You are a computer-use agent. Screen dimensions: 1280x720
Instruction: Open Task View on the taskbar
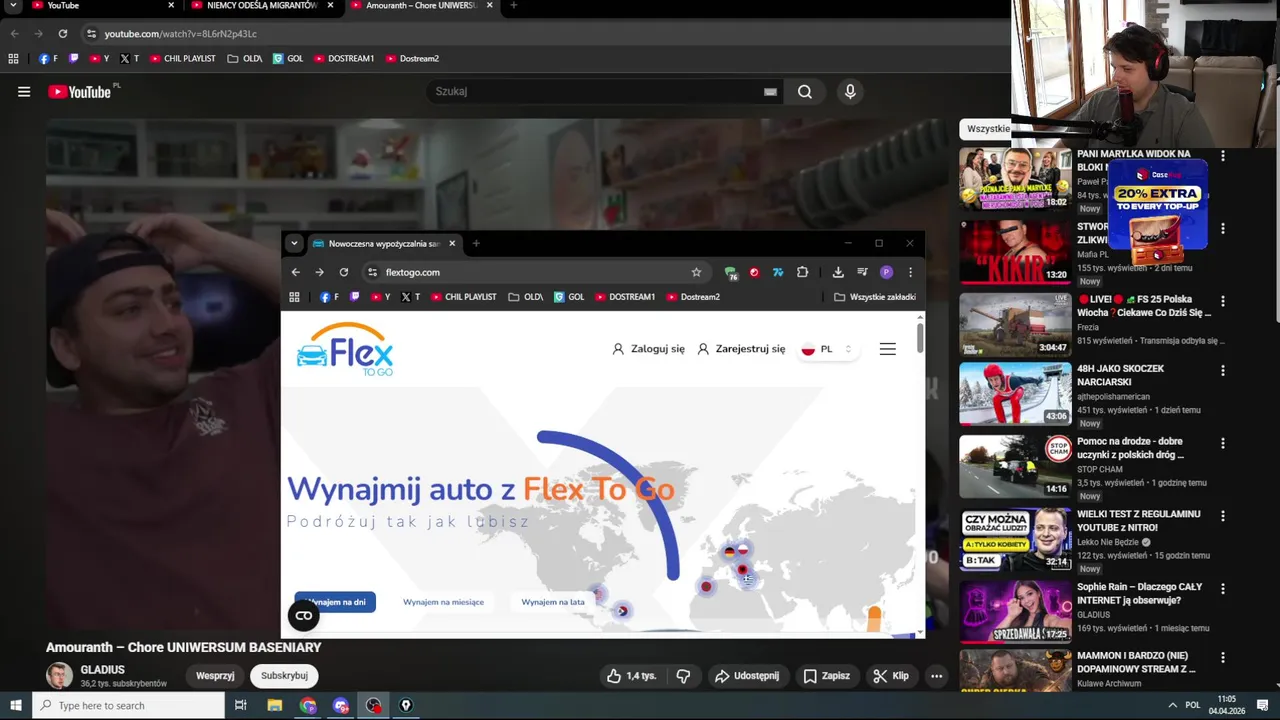240,705
